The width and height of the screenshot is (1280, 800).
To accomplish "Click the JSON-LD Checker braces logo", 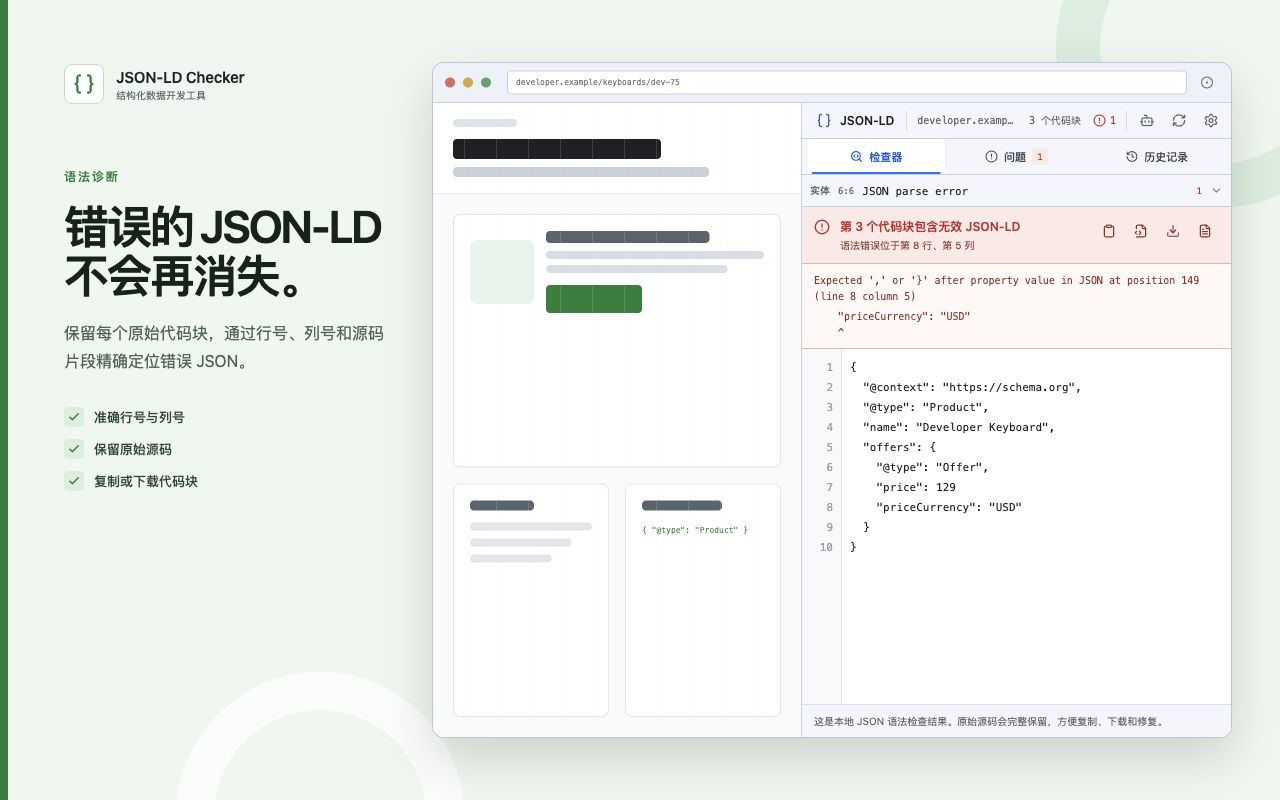I will point(84,84).
